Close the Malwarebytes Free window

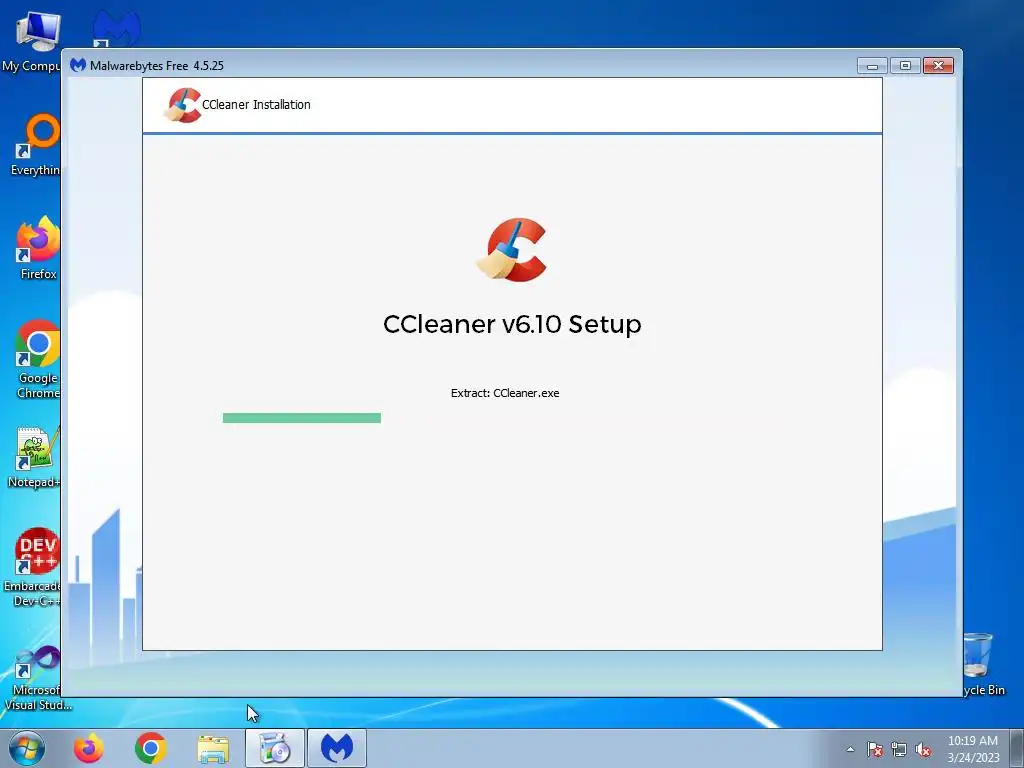[x=938, y=65]
